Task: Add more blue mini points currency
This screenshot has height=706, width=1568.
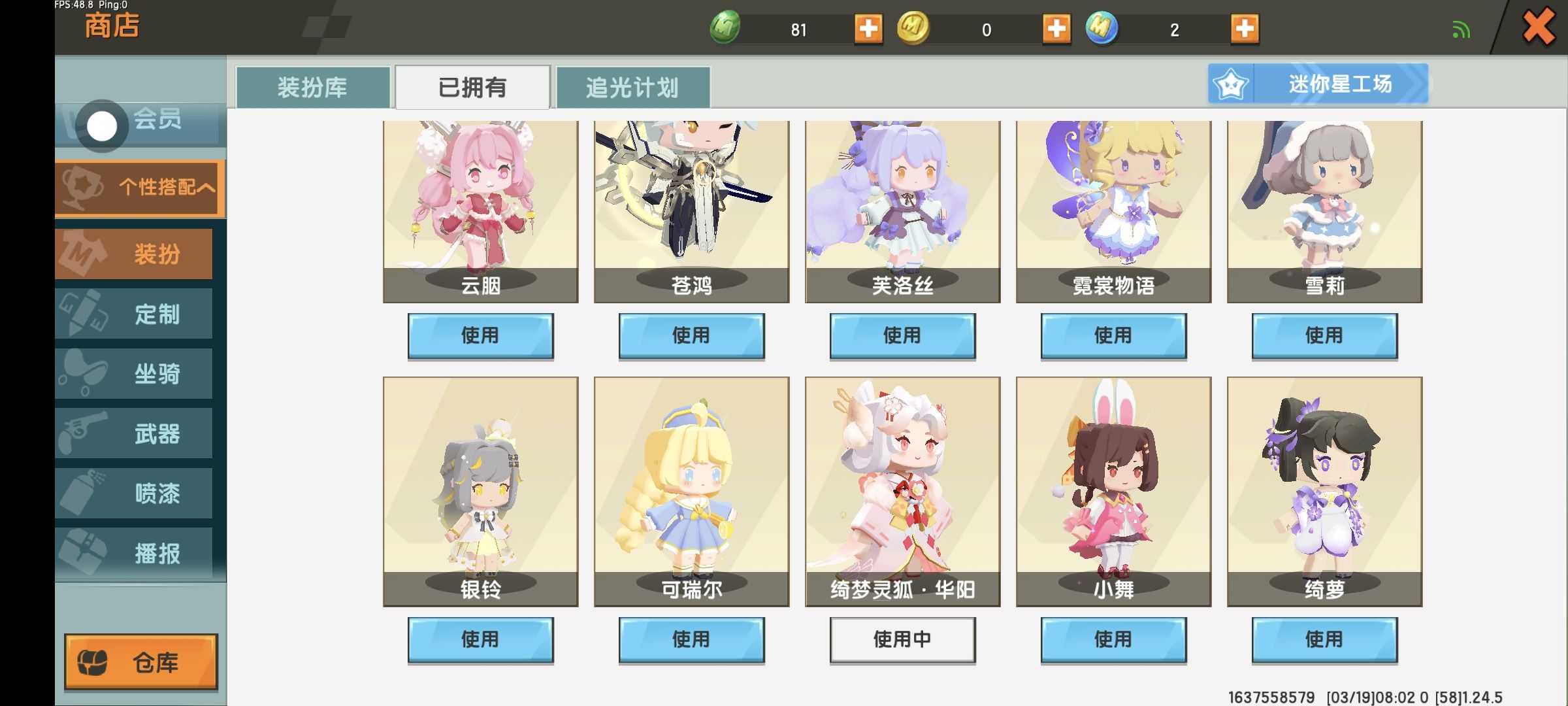Action: 1245,29
